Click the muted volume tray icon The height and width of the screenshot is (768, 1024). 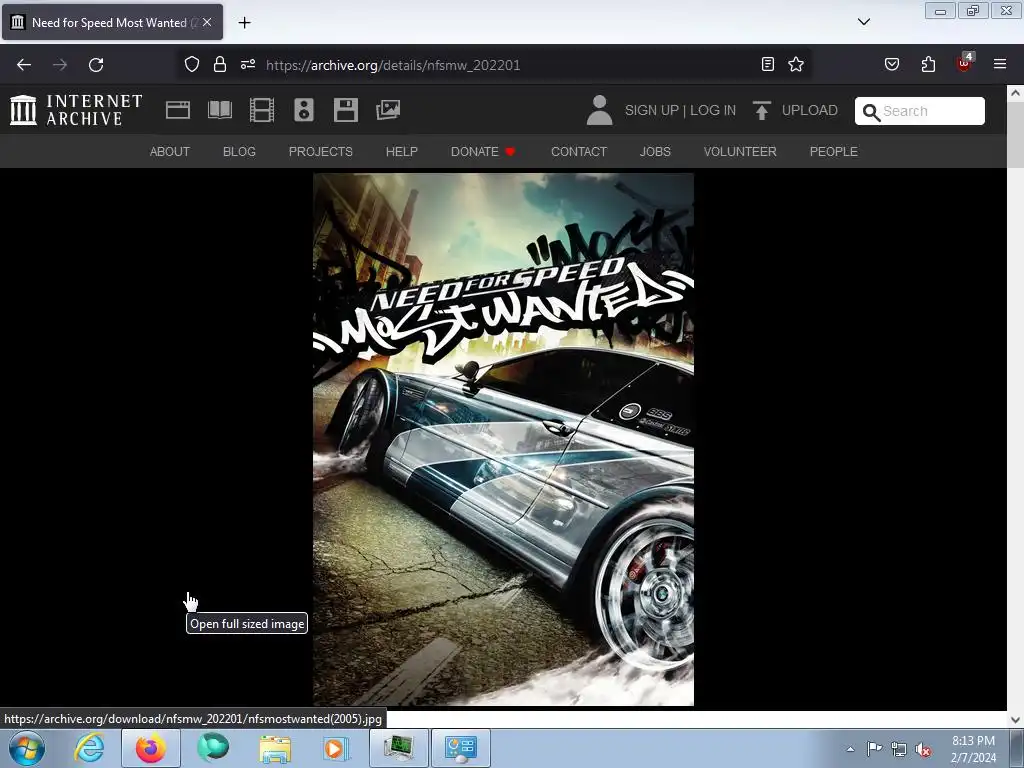[x=923, y=749]
